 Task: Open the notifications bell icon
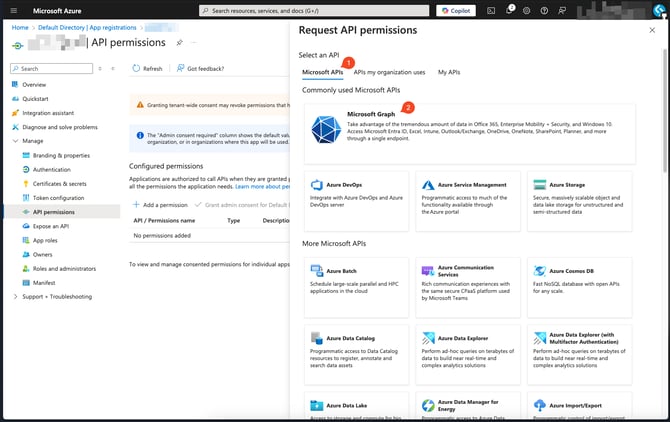pos(508,10)
